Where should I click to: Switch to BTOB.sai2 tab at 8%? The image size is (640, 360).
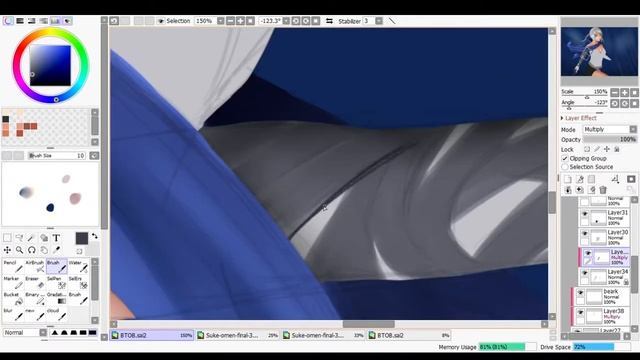409,335
